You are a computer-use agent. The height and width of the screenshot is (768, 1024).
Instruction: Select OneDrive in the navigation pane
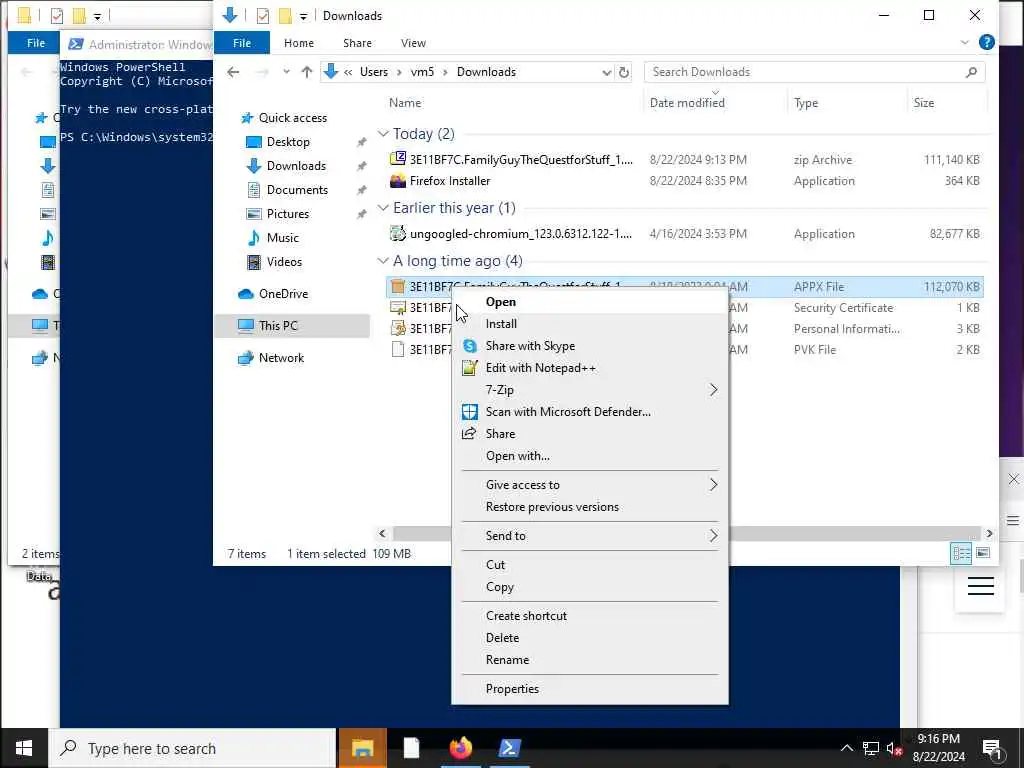point(283,294)
